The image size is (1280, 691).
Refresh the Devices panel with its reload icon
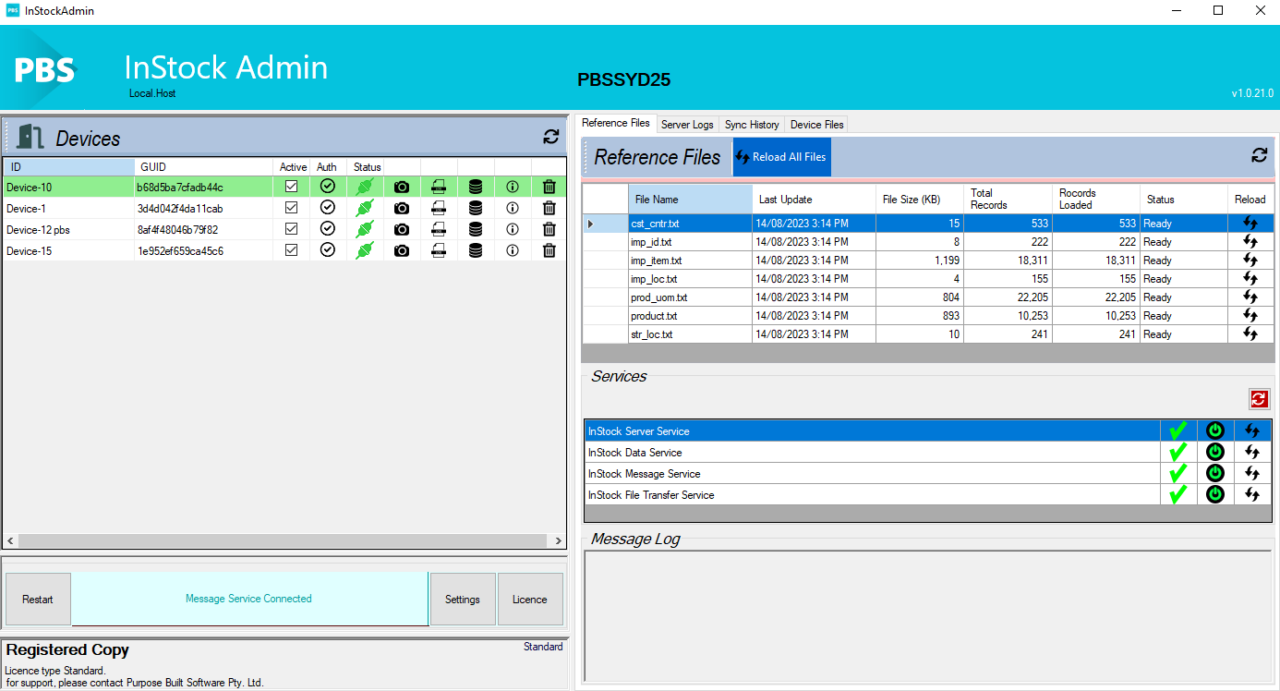pyautogui.click(x=550, y=137)
